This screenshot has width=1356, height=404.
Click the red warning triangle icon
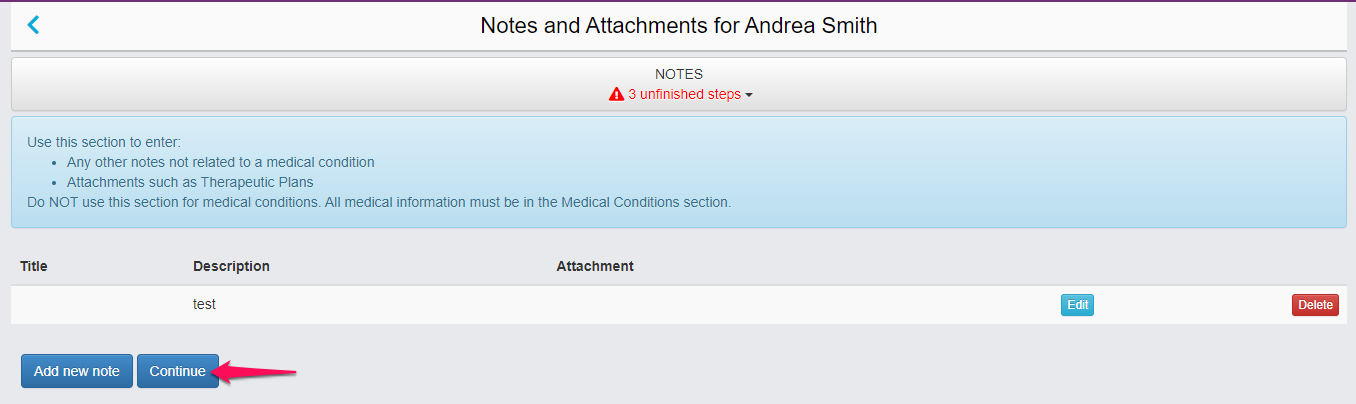616,95
